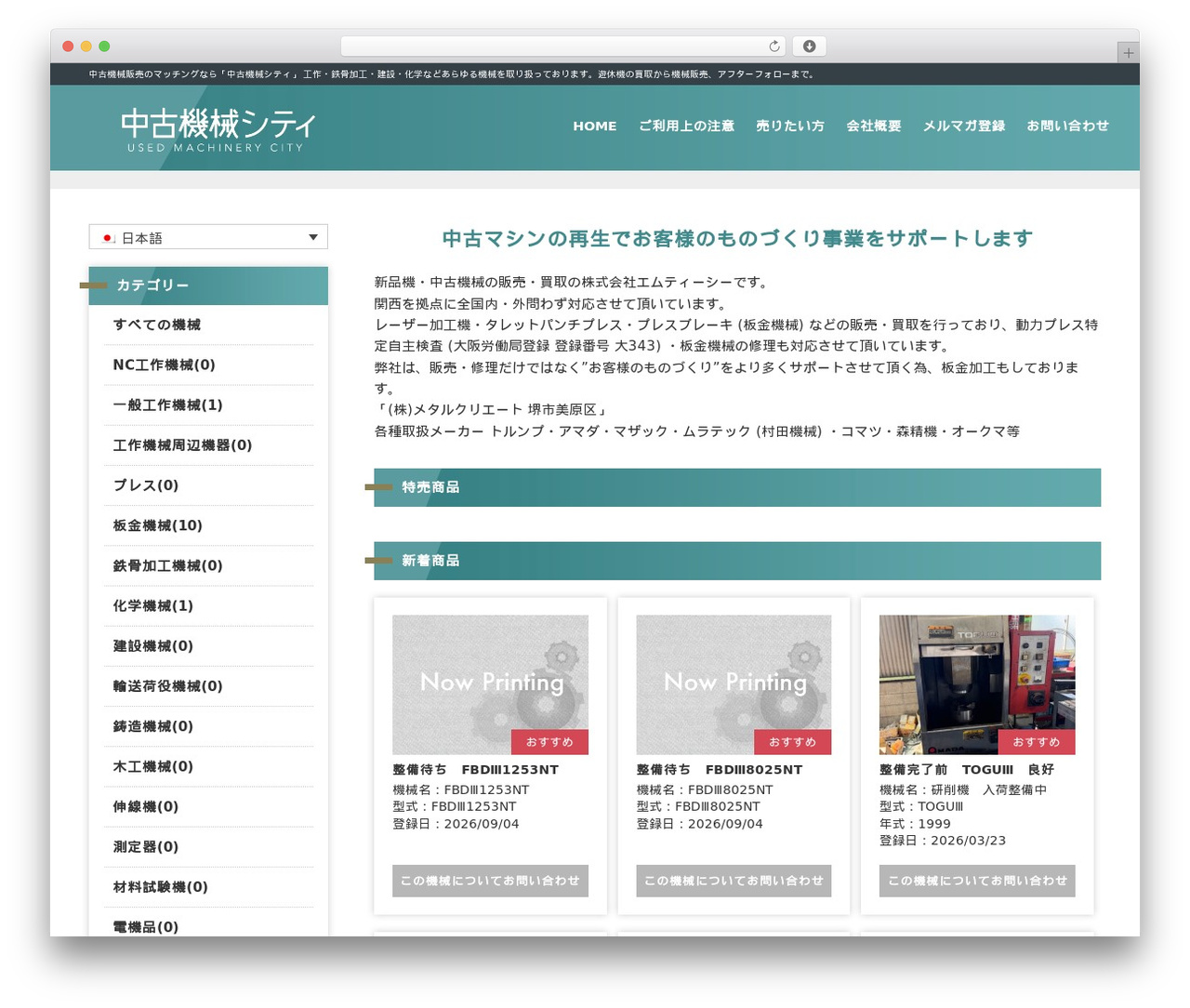
Task: Open the FBDIII1253NT Now Printing thumbnail
Action: 490,684
